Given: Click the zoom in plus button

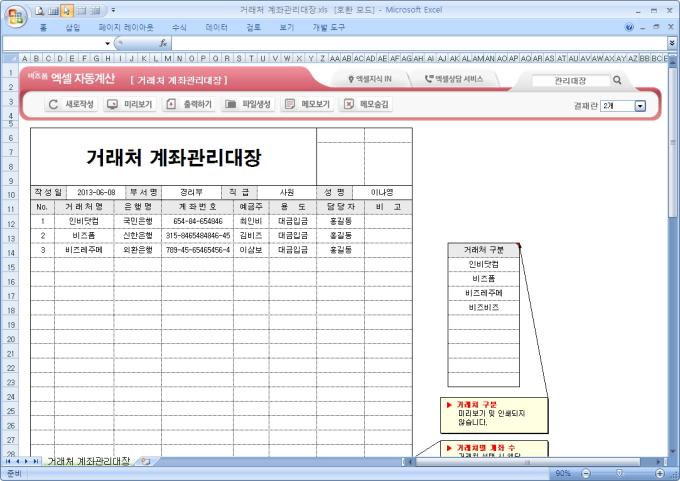Looking at the screenshot, I should tap(660, 473).
